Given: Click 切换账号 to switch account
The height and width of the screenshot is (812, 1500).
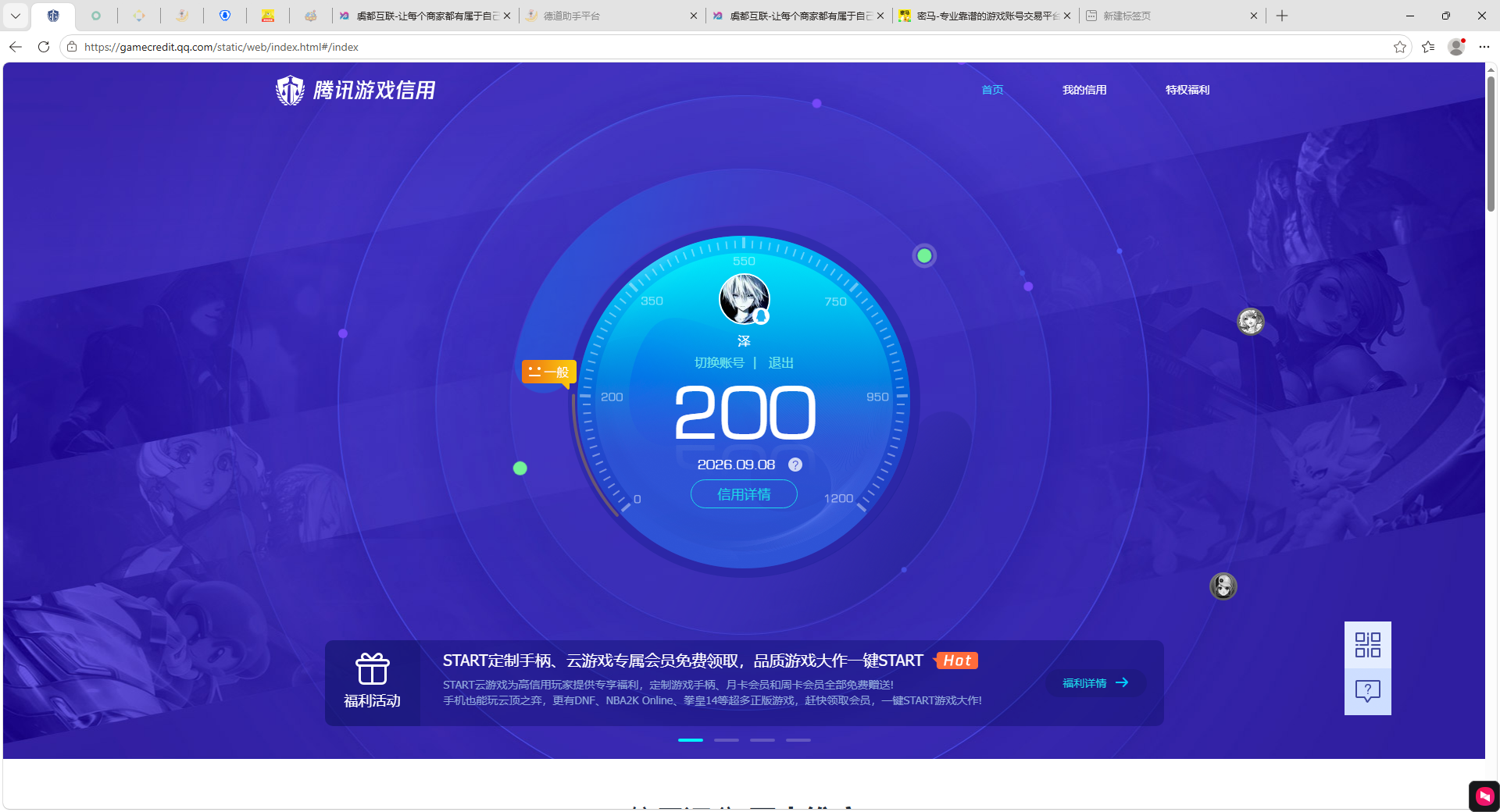Looking at the screenshot, I should (720, 362).
